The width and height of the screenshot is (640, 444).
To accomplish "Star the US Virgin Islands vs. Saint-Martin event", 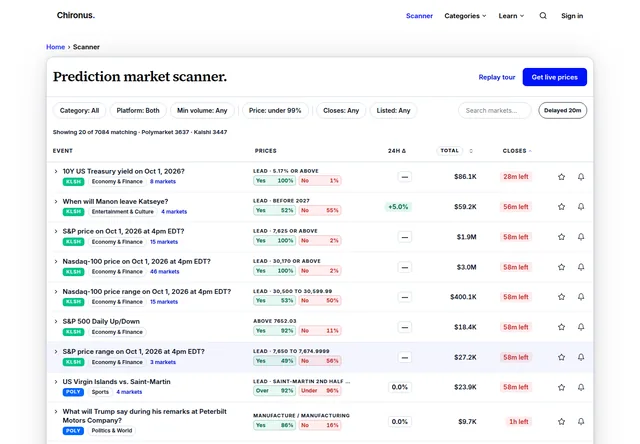I will (562, 387).
